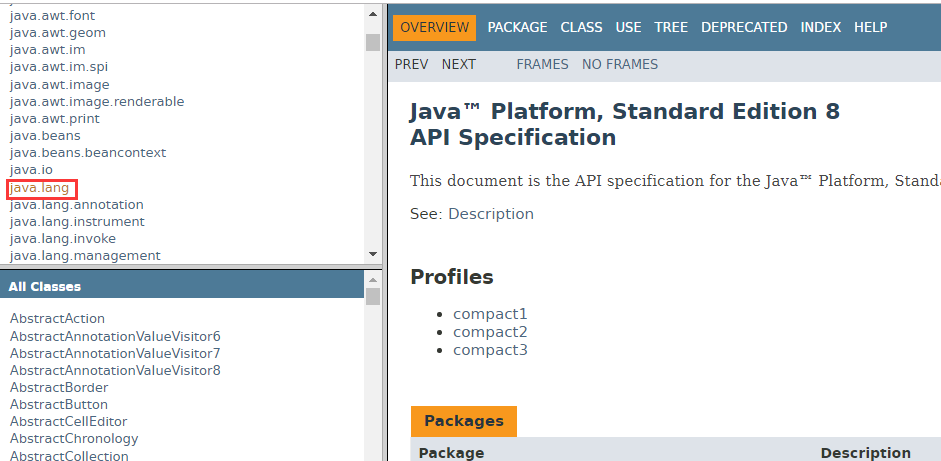Open the AbstractAction class

point(57,319)
